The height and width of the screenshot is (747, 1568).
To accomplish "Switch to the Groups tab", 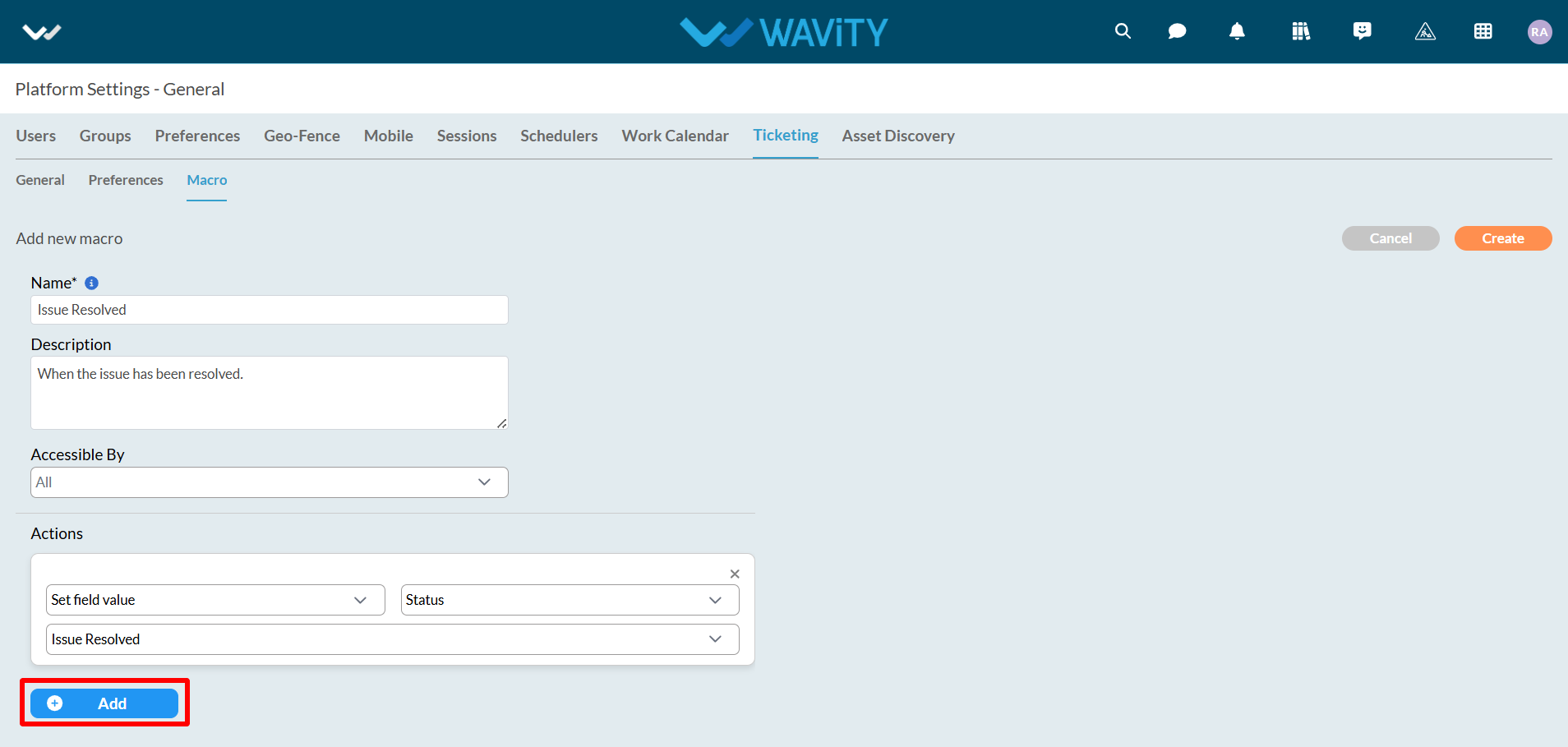I will click(x=105, y=136).
